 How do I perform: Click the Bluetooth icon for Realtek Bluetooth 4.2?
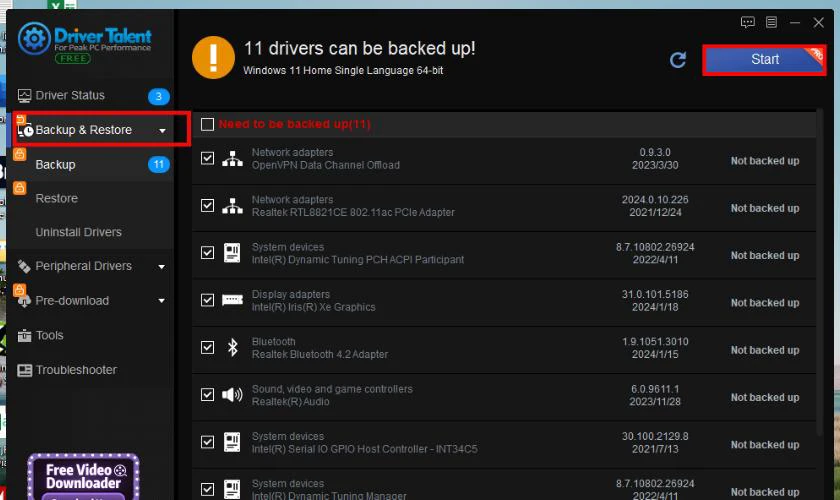pos(232,347)
